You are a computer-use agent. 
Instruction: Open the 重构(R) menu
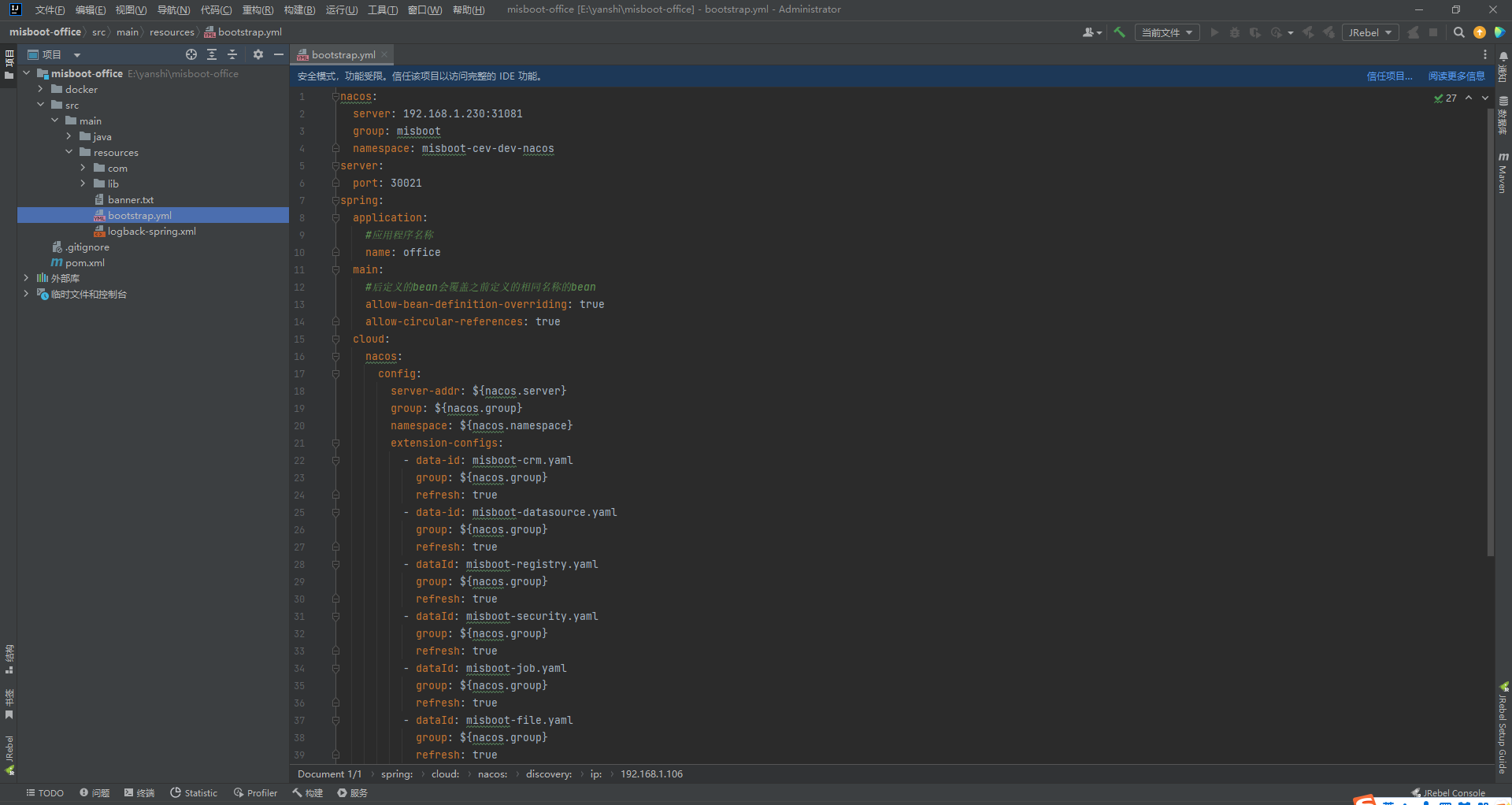coord(258,9)
